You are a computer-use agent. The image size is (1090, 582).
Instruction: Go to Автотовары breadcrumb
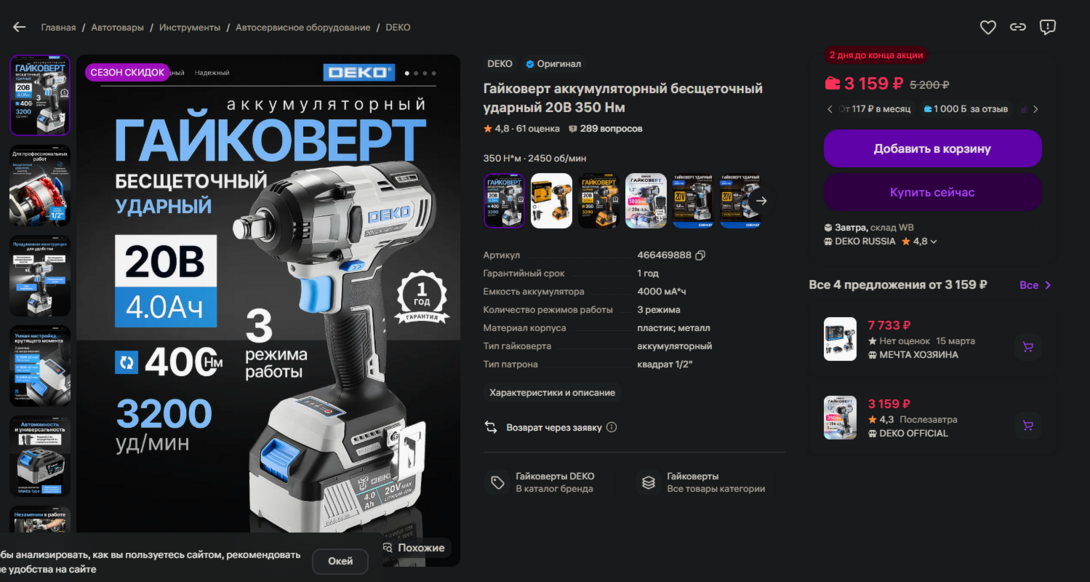pos(117,28)
